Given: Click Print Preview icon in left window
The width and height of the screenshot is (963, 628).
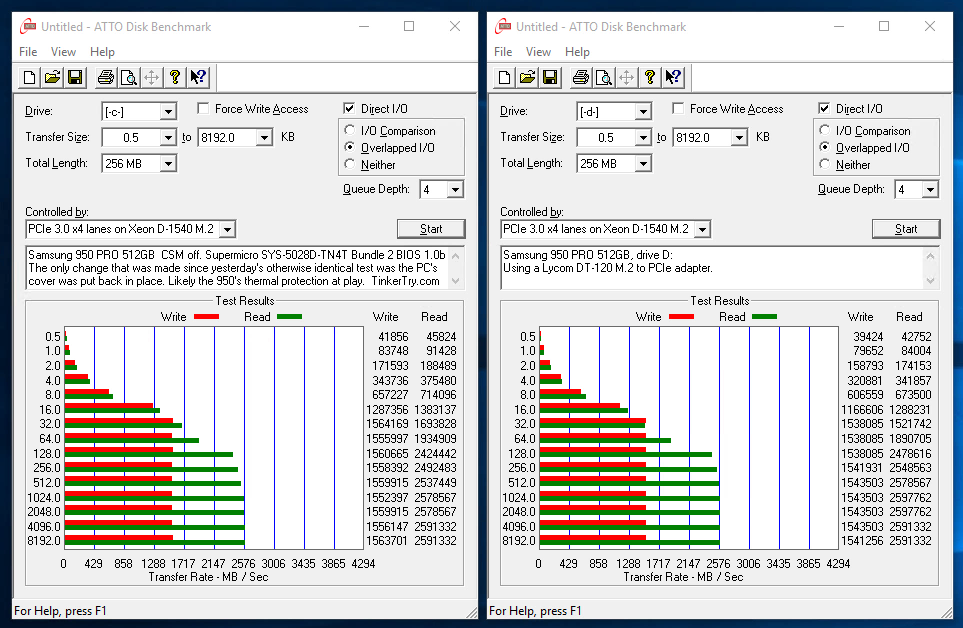Looking at the screenshot, I should click(x=128, y=77).
